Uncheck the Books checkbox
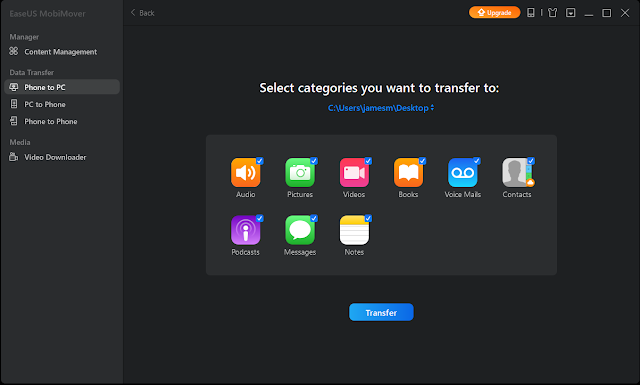The width and height of the screenshot is (640, 385). point(422,161)
